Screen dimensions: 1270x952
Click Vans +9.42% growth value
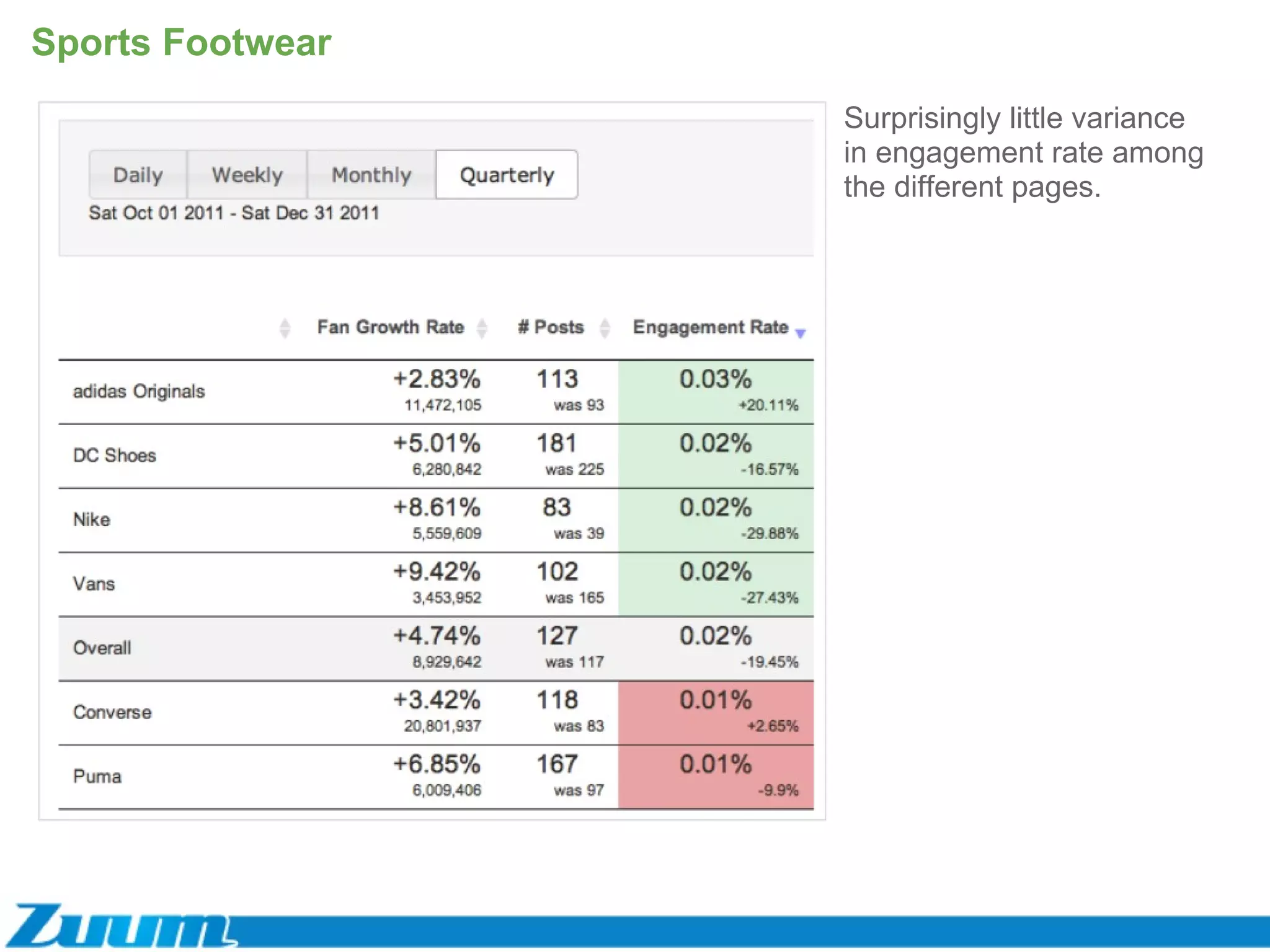coord(437,571)
